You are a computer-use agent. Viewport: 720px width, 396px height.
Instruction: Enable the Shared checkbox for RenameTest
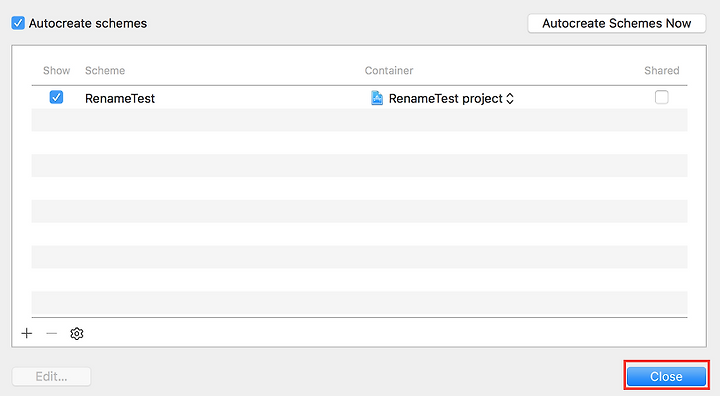[x=662, y=97]
